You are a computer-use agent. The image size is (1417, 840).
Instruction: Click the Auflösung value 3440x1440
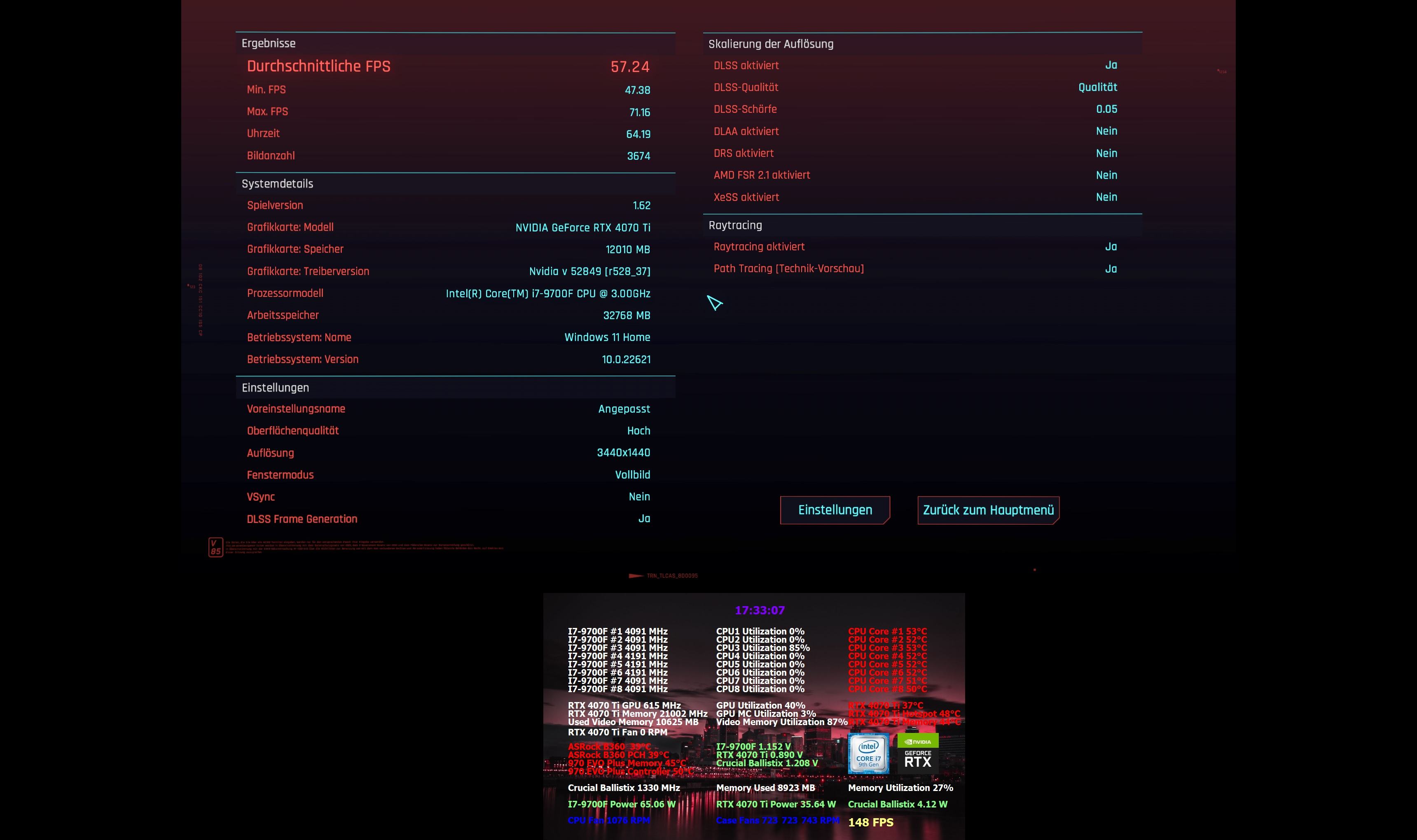(x=623, y=453)
